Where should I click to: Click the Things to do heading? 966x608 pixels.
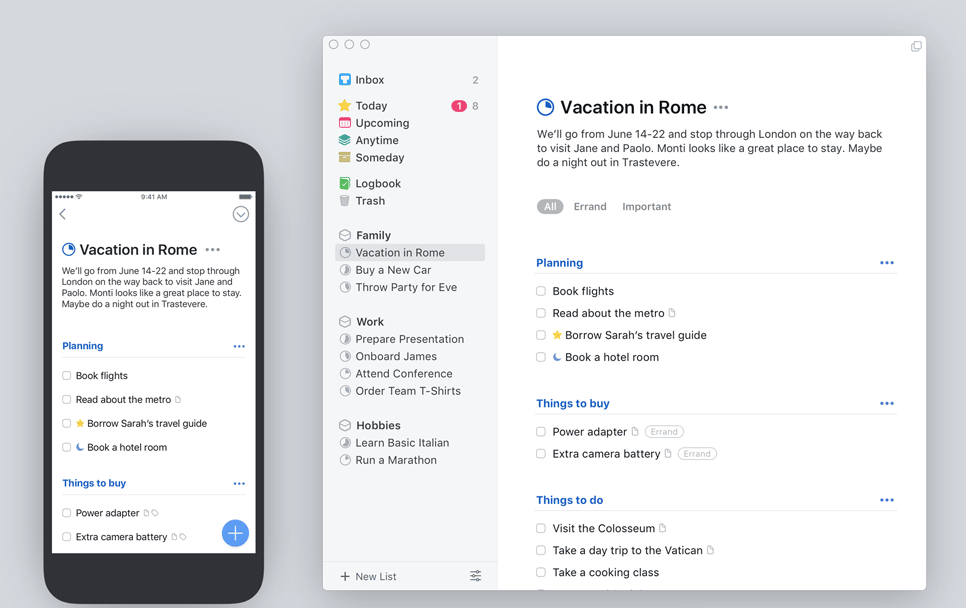[x=569, y=500]
